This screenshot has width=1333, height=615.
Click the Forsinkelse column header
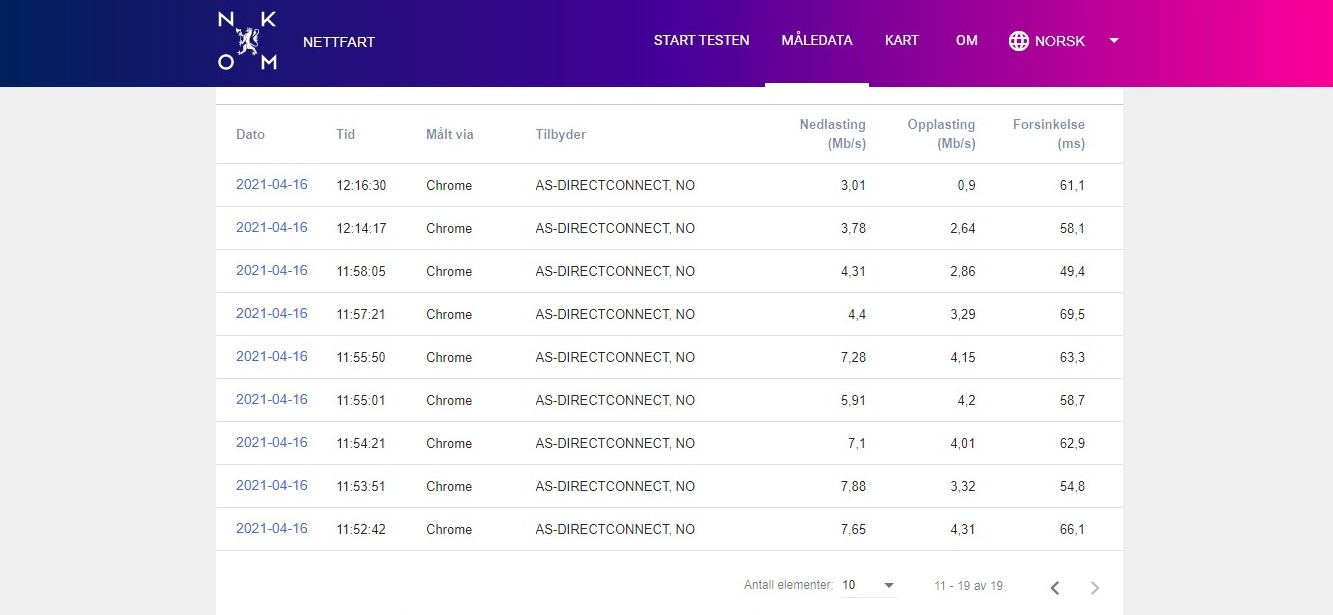[x=1048, y=134]
